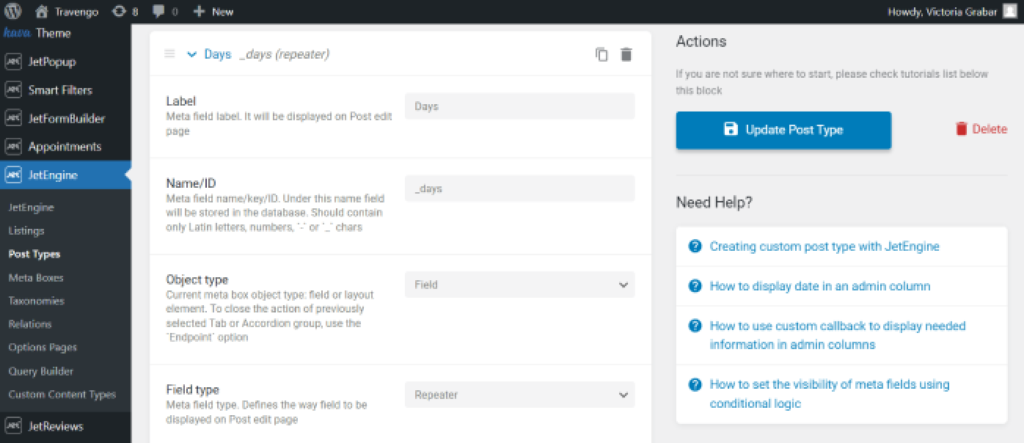
Task: Open JetReviews menu item
Action: [x=65, y=426]
